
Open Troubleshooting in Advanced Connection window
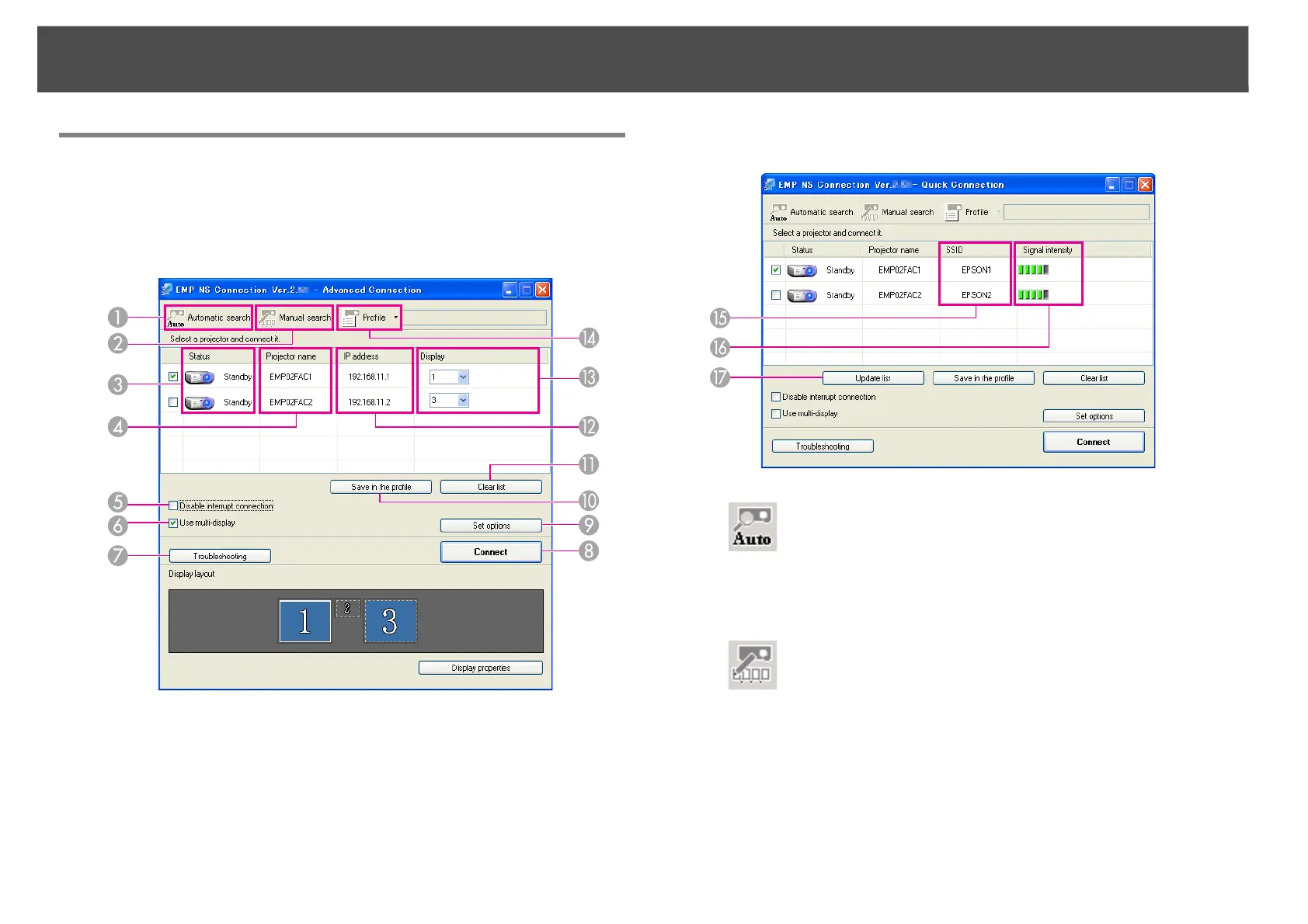pyautogui.click(x=220, y=556)
